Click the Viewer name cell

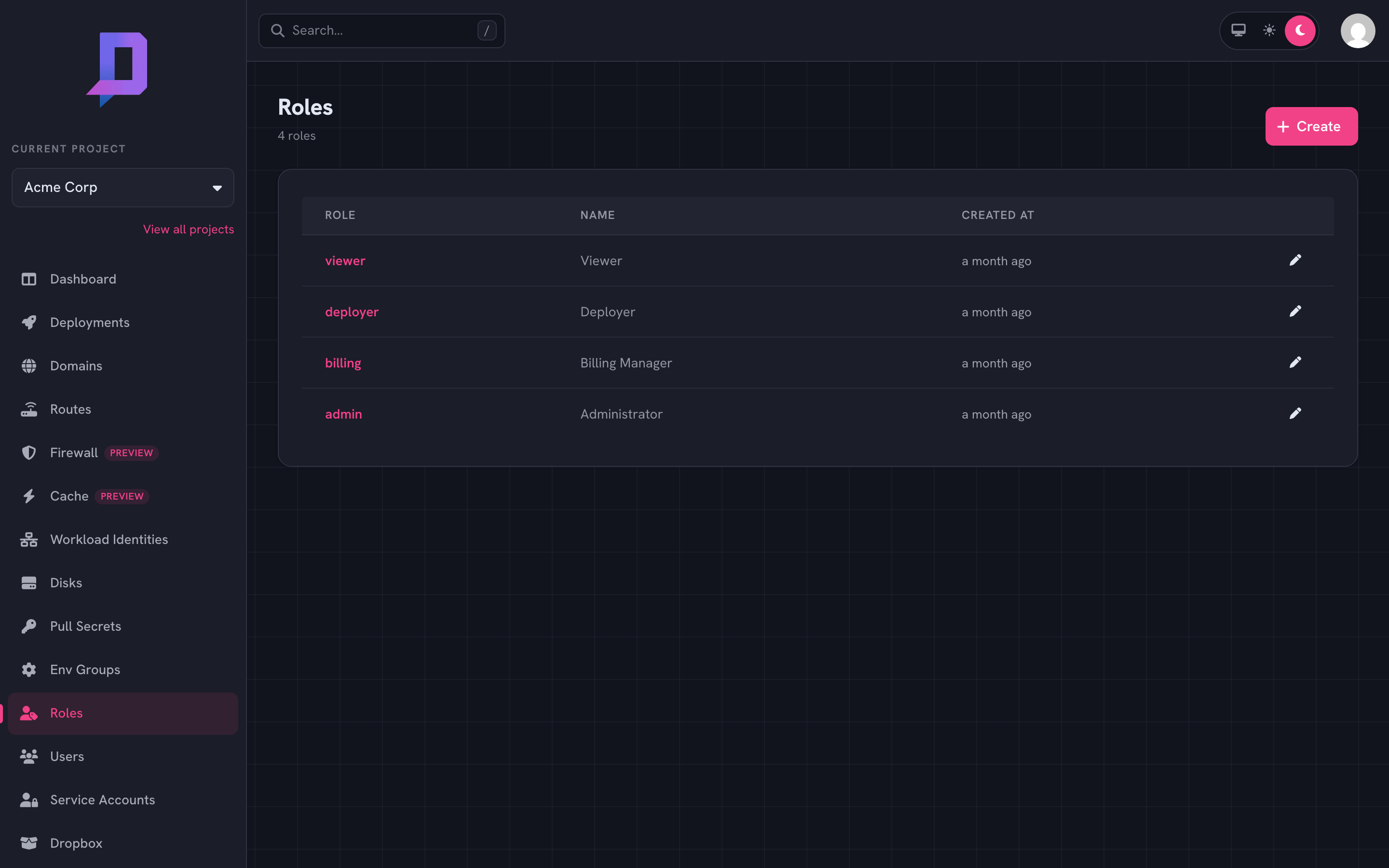point(601,260)
